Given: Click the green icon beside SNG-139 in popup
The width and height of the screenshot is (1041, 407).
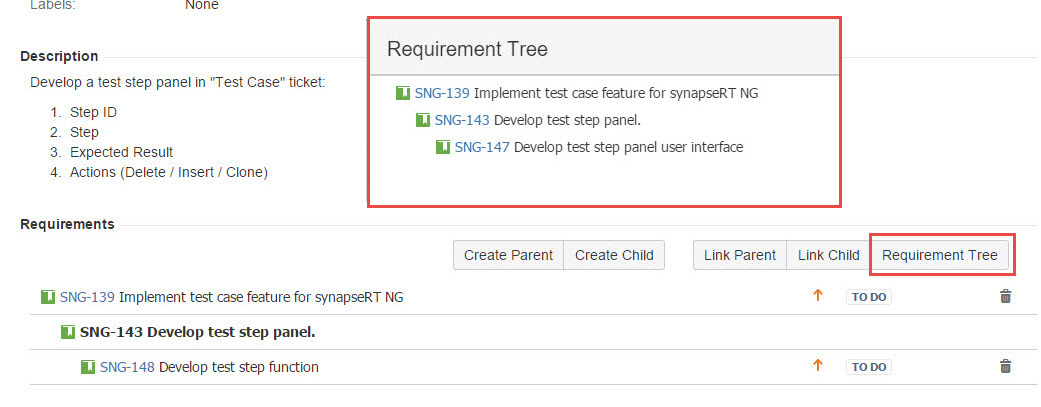Looking at the screenshot, I should (403, 93).
